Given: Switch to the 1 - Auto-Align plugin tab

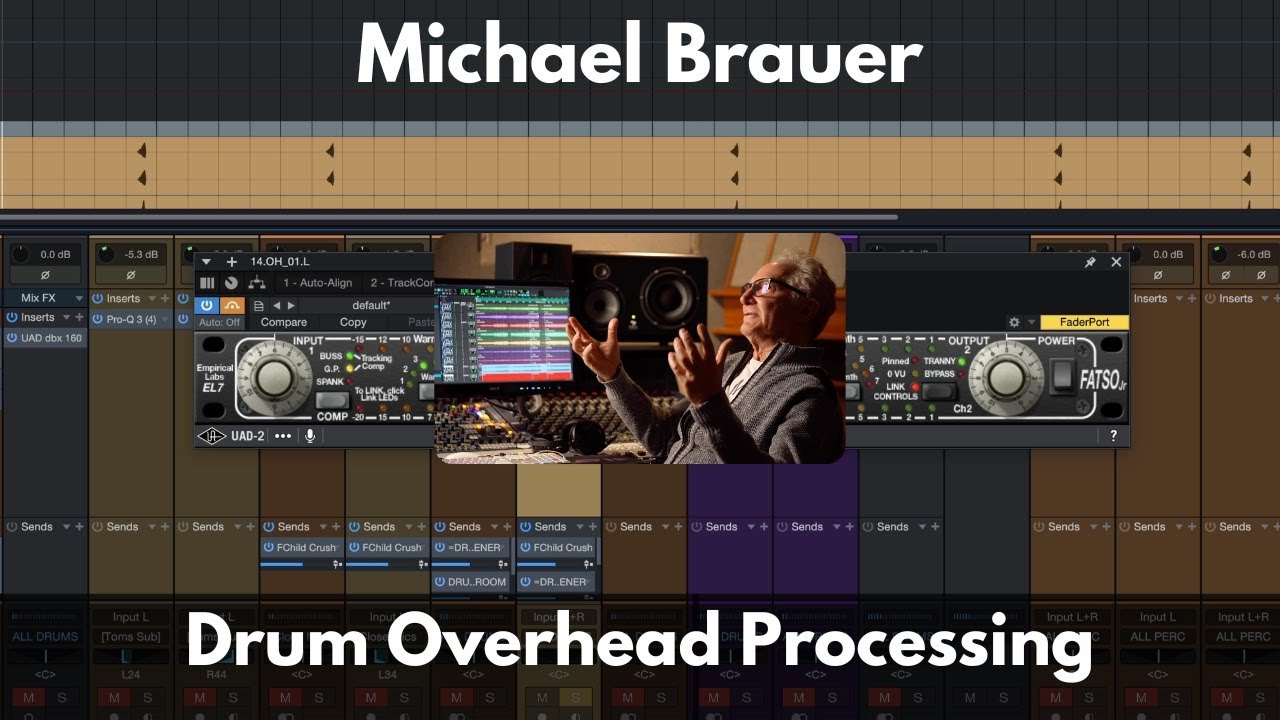Looking at the screenshot, I should point(318,283).
